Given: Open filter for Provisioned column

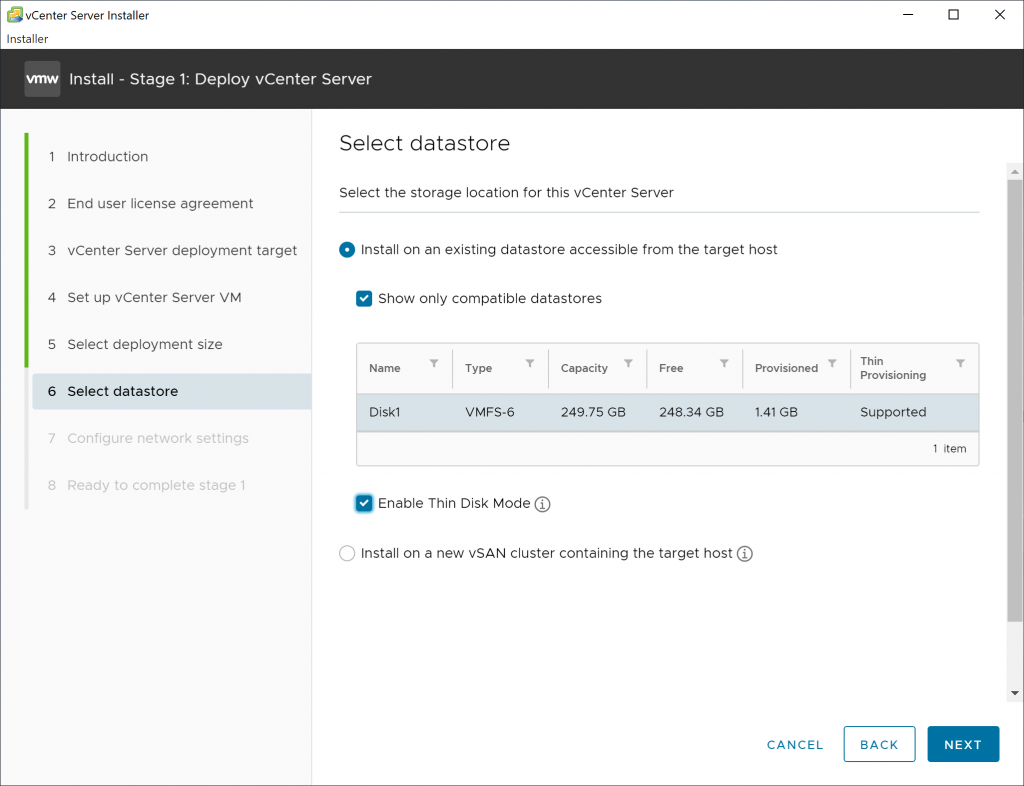Looking at the screenshot, I should point(832,364).
